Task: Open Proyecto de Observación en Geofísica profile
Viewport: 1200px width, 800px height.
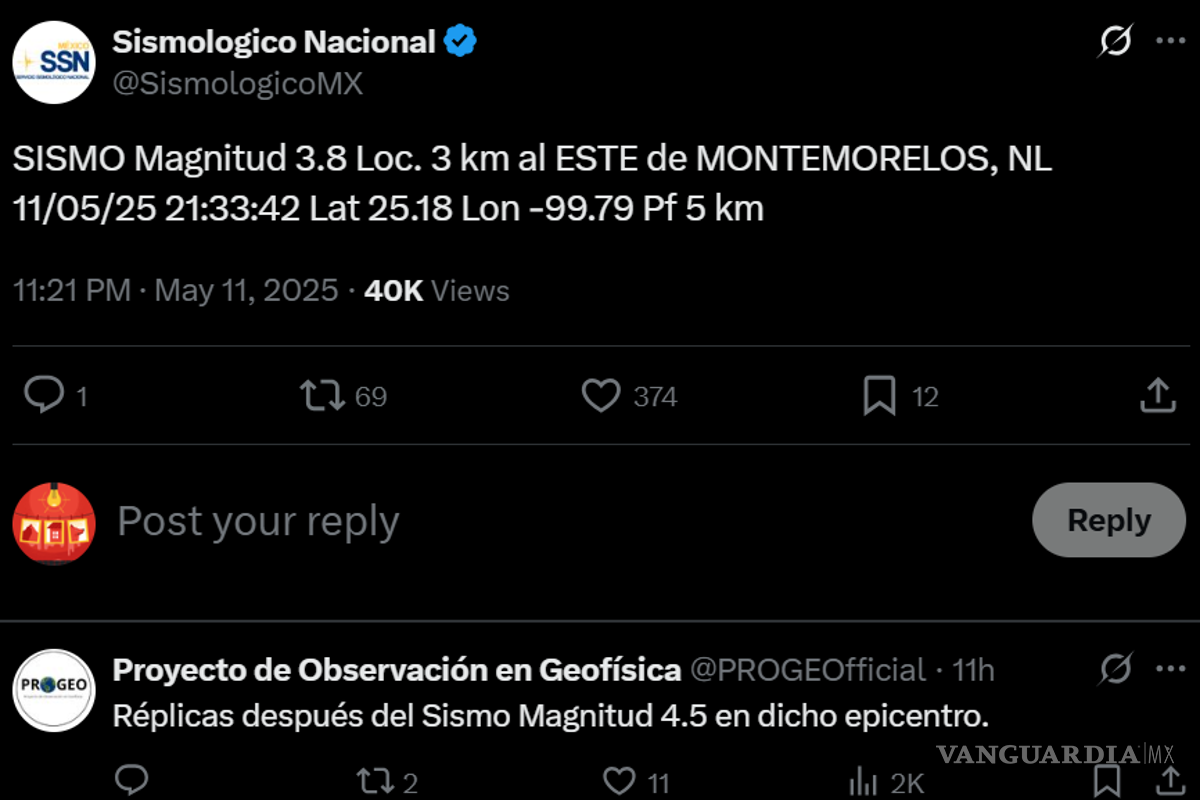Action: 397,669
